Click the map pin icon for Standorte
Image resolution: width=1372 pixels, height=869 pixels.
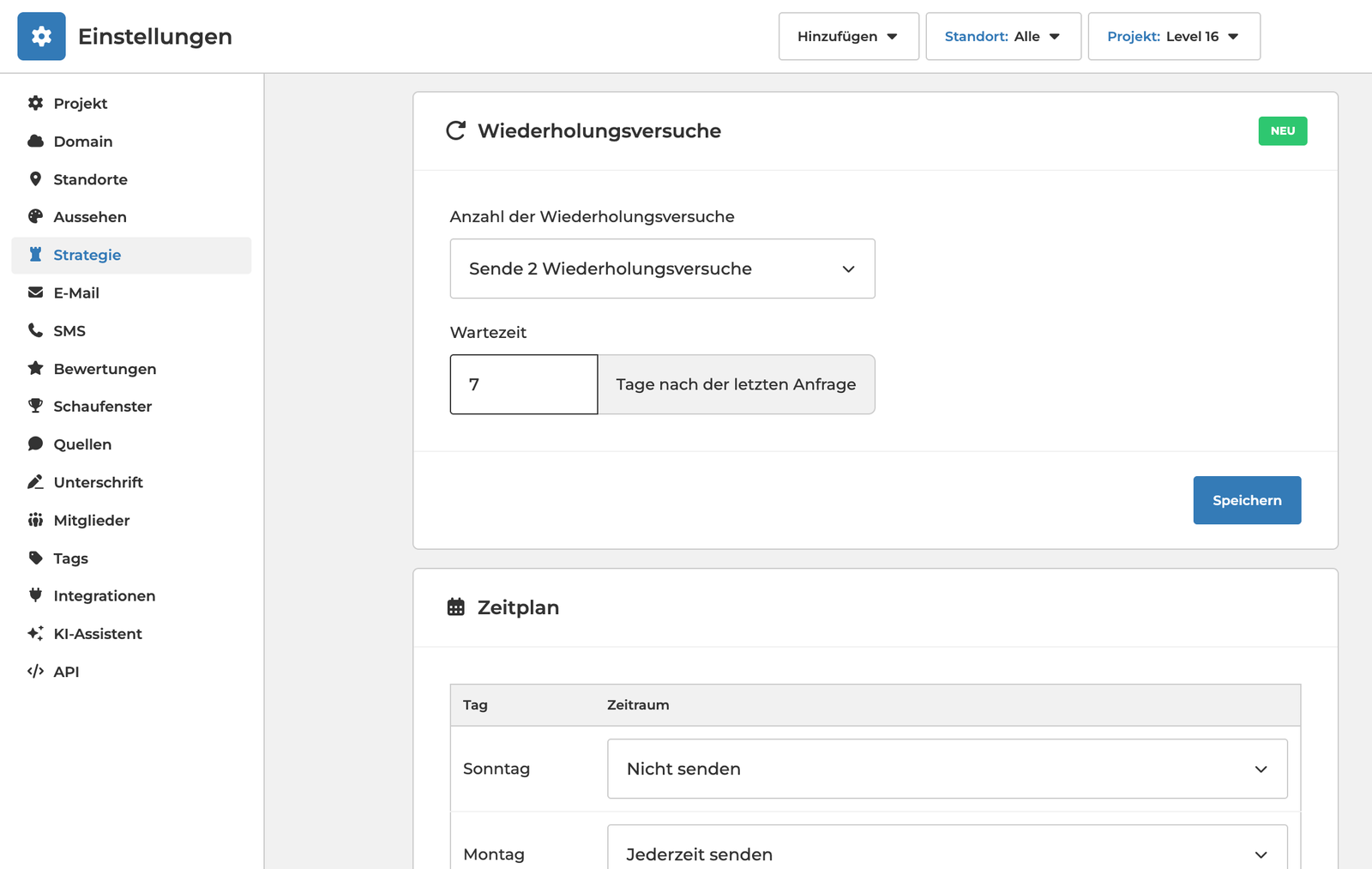click(35, 179)
